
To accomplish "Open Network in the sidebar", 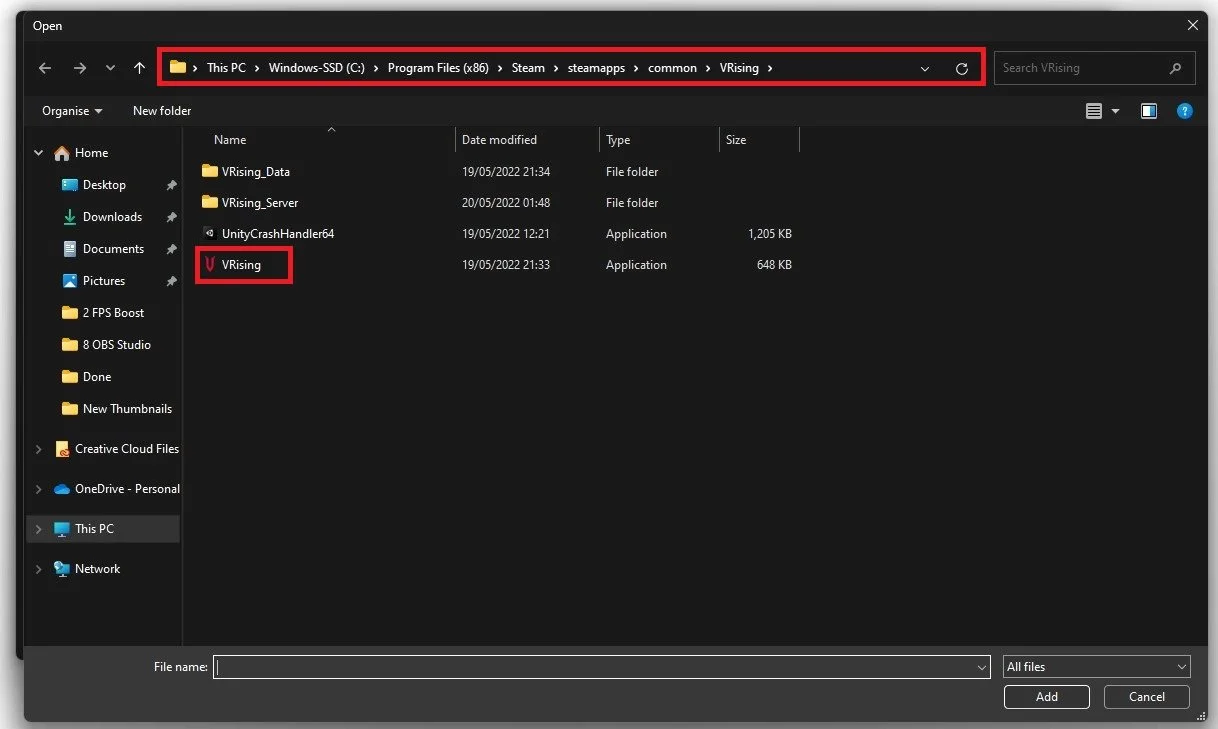I will pyautogui.click(x=97, y=569).
